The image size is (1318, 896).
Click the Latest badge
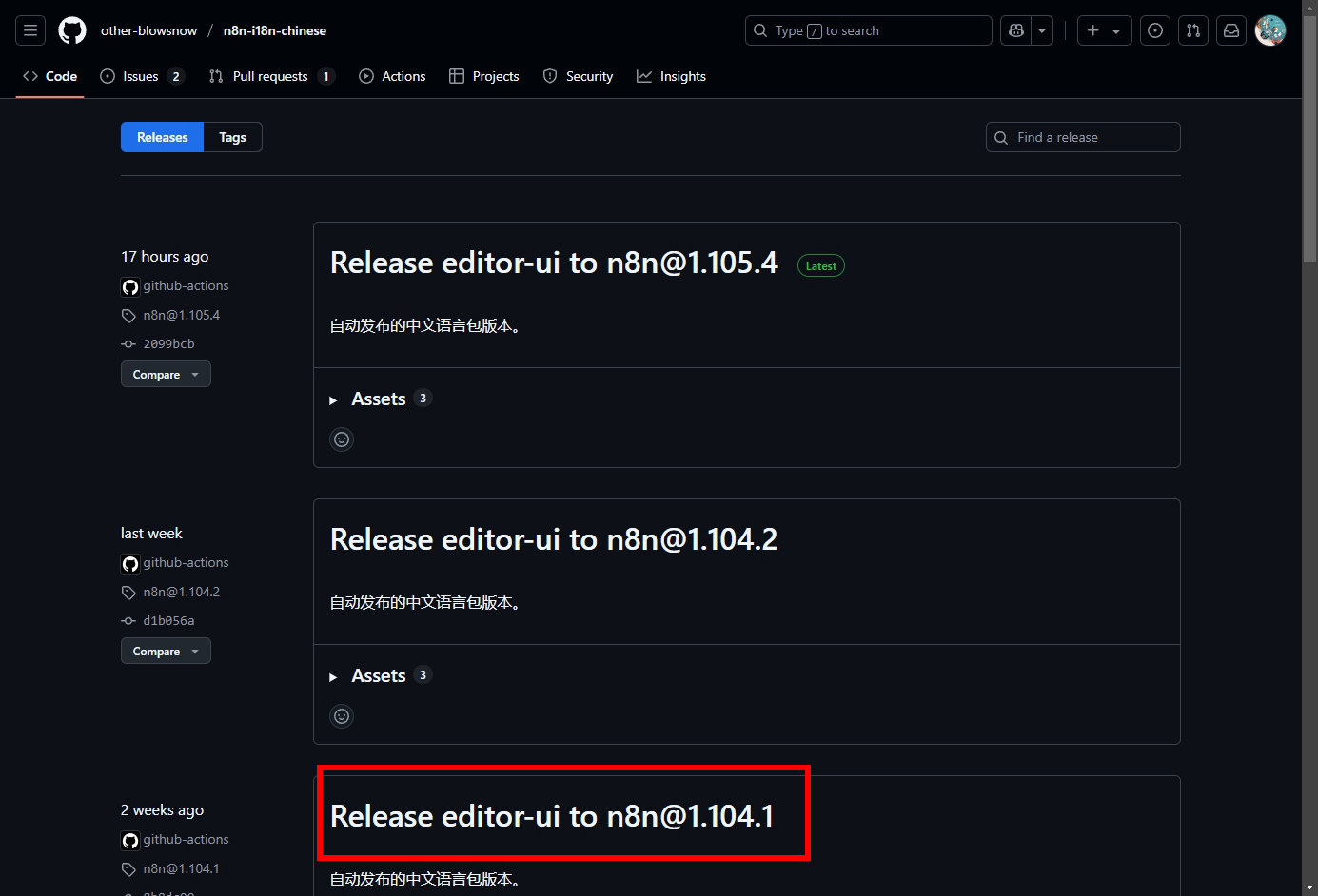[x=820, y=266]
